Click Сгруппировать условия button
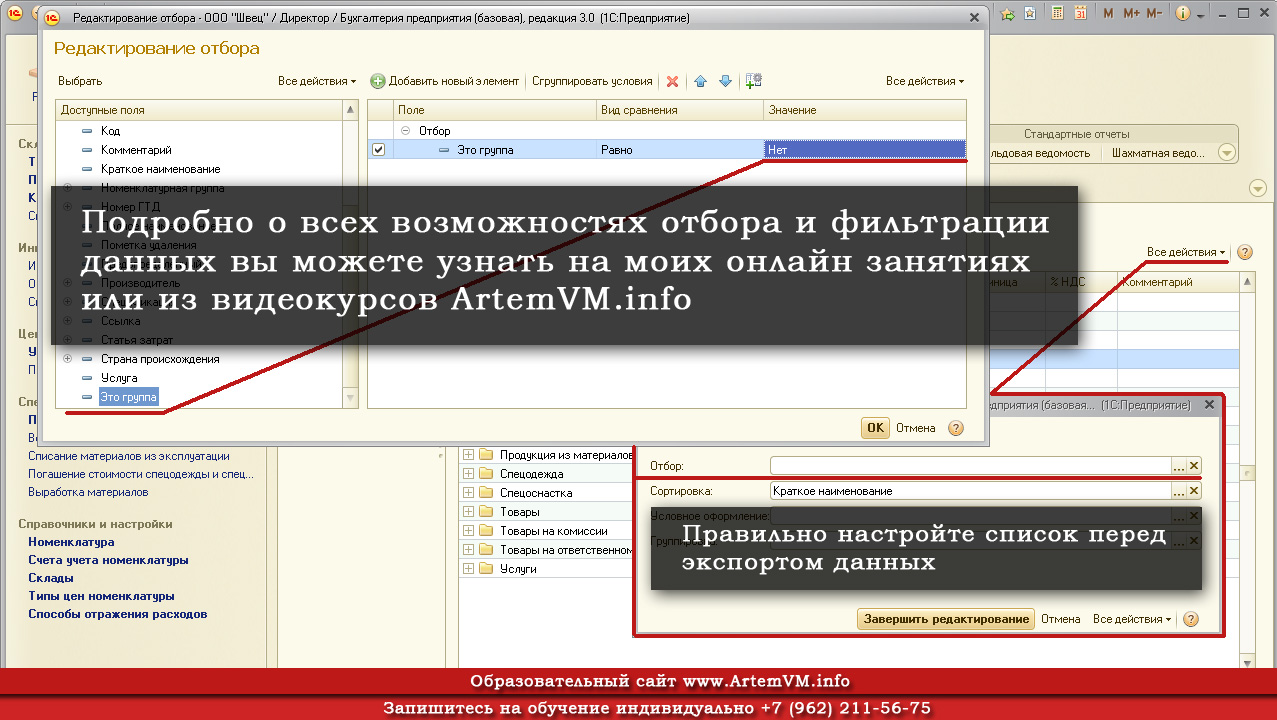 coord(592,81)
